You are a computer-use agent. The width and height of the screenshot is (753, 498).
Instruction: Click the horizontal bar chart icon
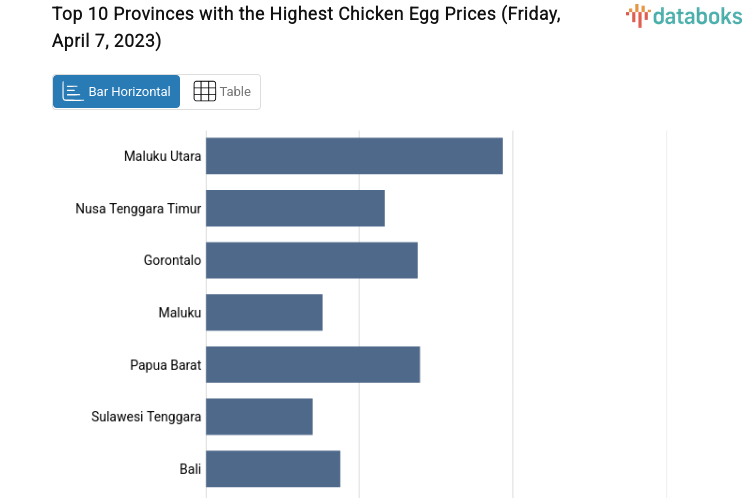pos(73,92)
